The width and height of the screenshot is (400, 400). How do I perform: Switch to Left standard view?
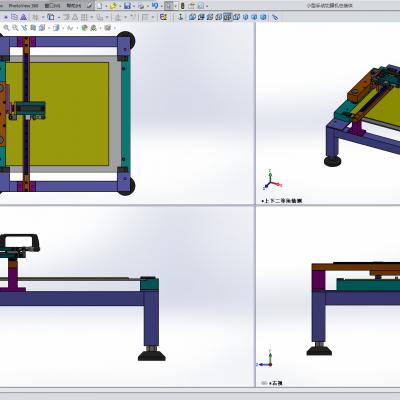click(210, 17)
